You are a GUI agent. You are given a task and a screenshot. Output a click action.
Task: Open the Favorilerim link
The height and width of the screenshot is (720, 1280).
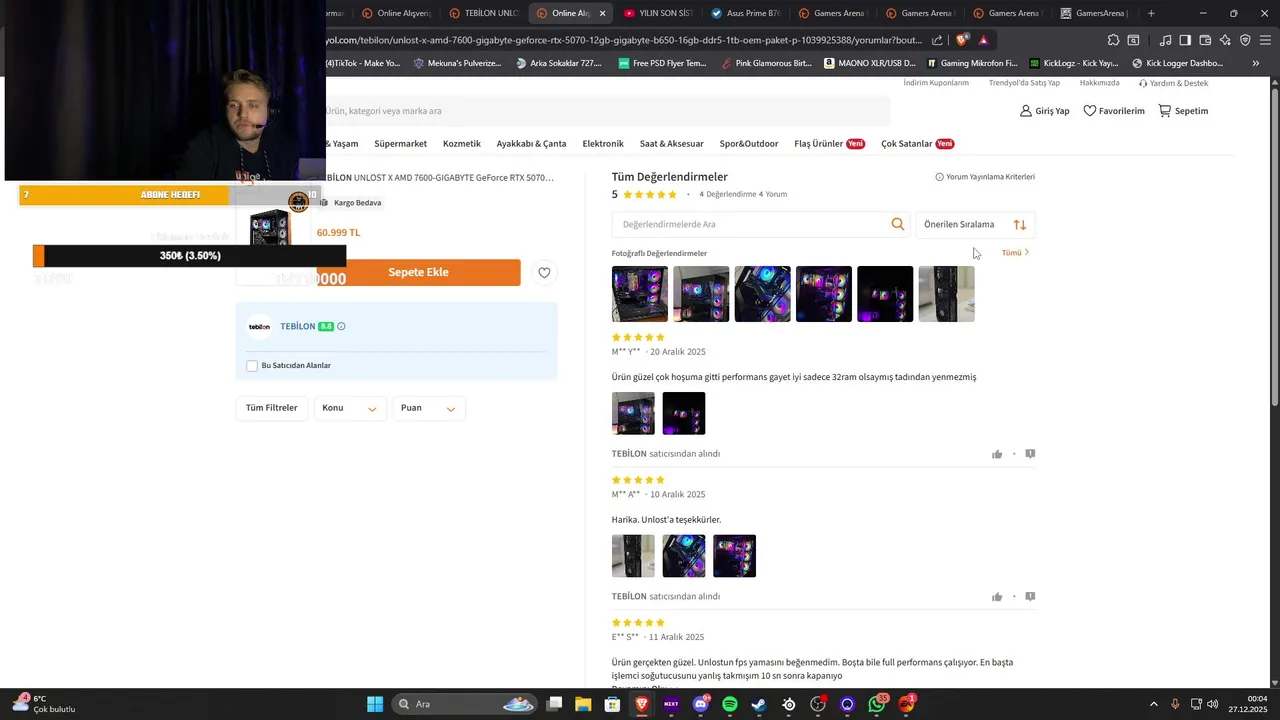(1114, 111)
